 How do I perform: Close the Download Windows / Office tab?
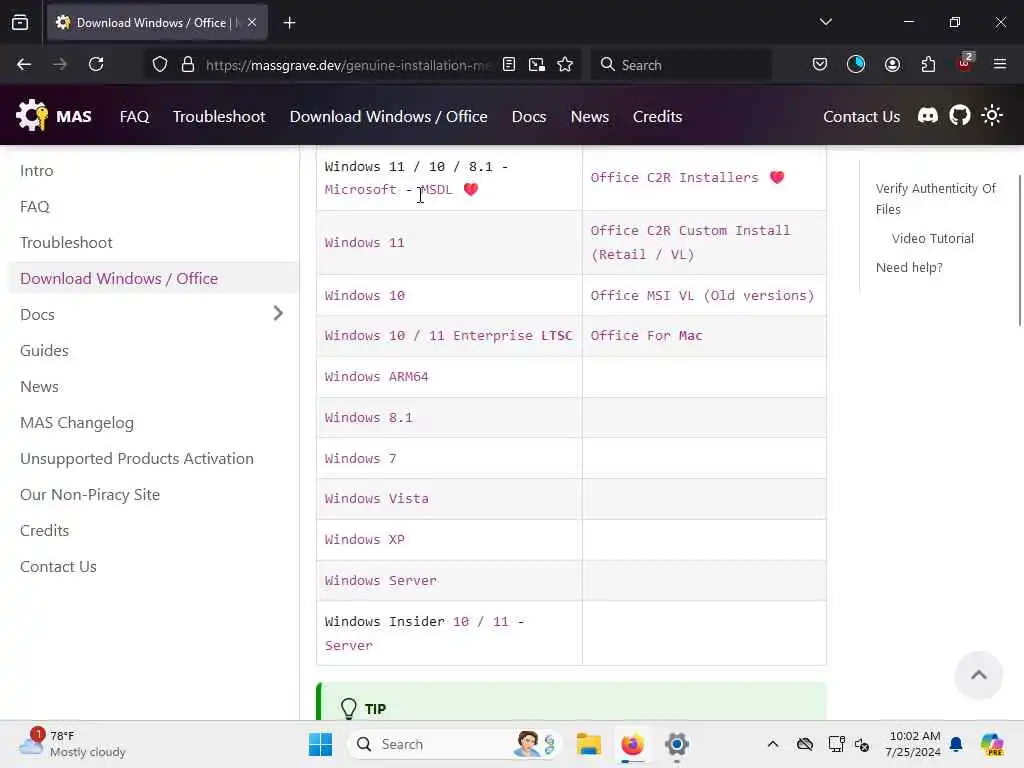(x=252, y=22)
